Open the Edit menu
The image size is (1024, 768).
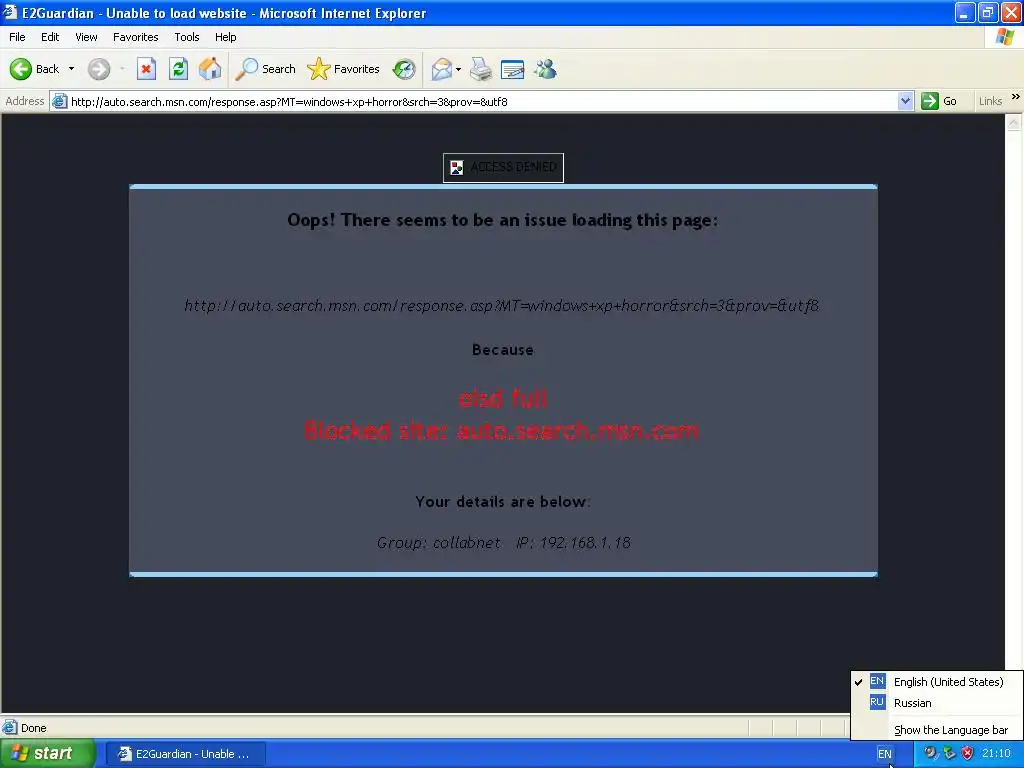(x=50, y=37)
